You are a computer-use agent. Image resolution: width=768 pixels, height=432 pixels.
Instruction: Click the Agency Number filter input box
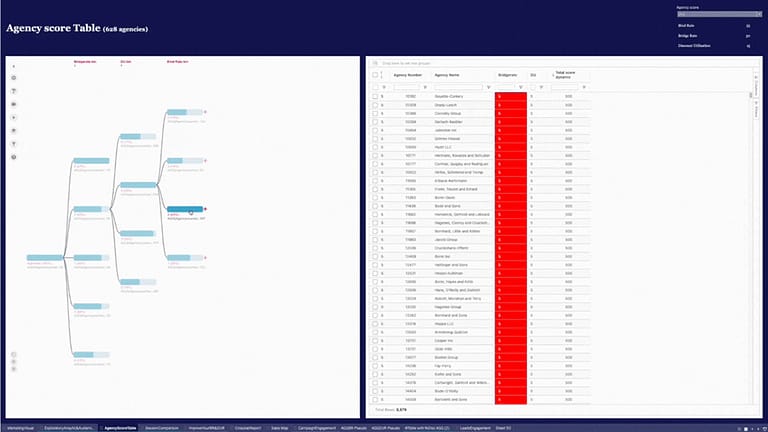pos(412,87)
